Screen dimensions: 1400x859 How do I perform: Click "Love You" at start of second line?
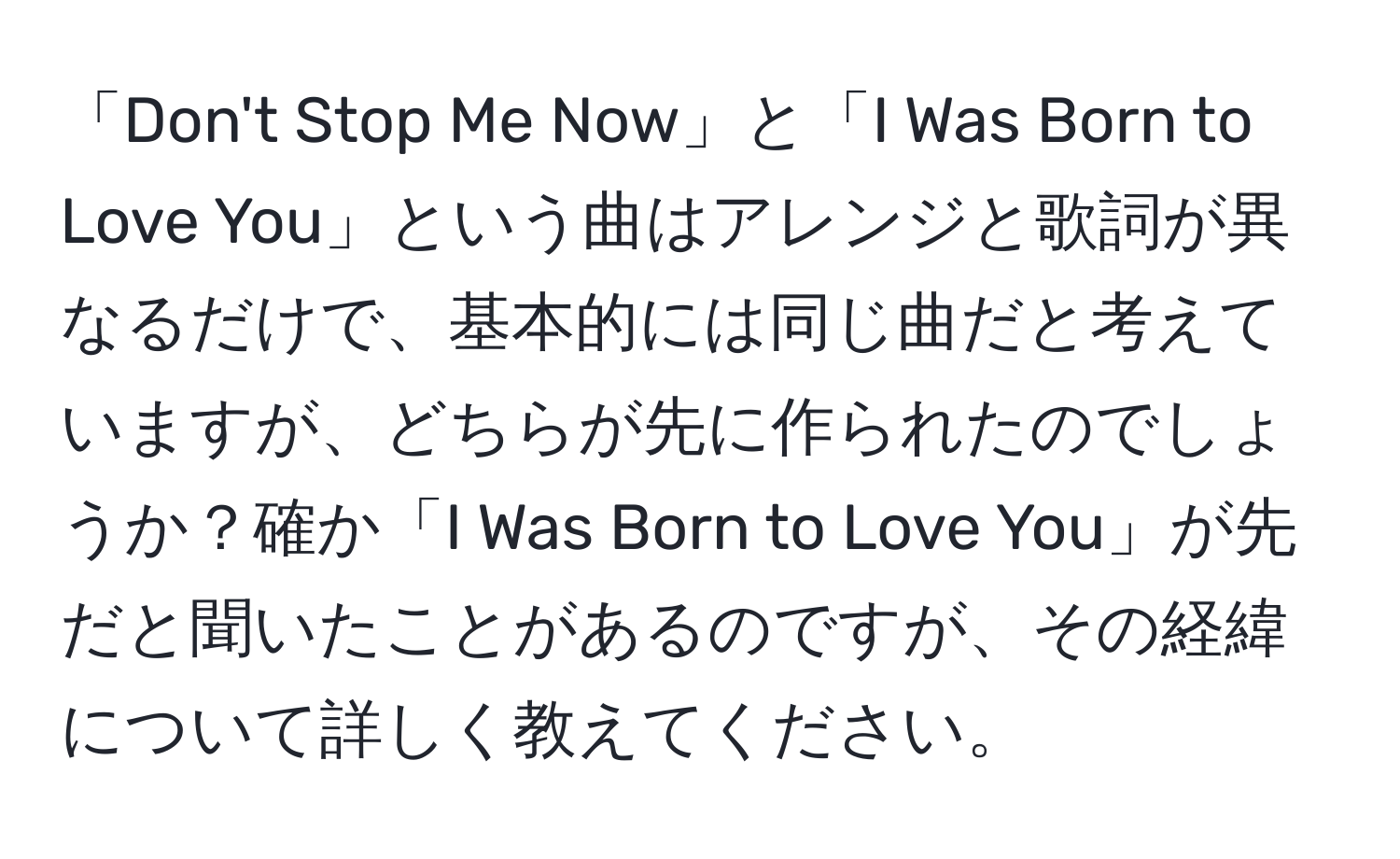(191, 224)
